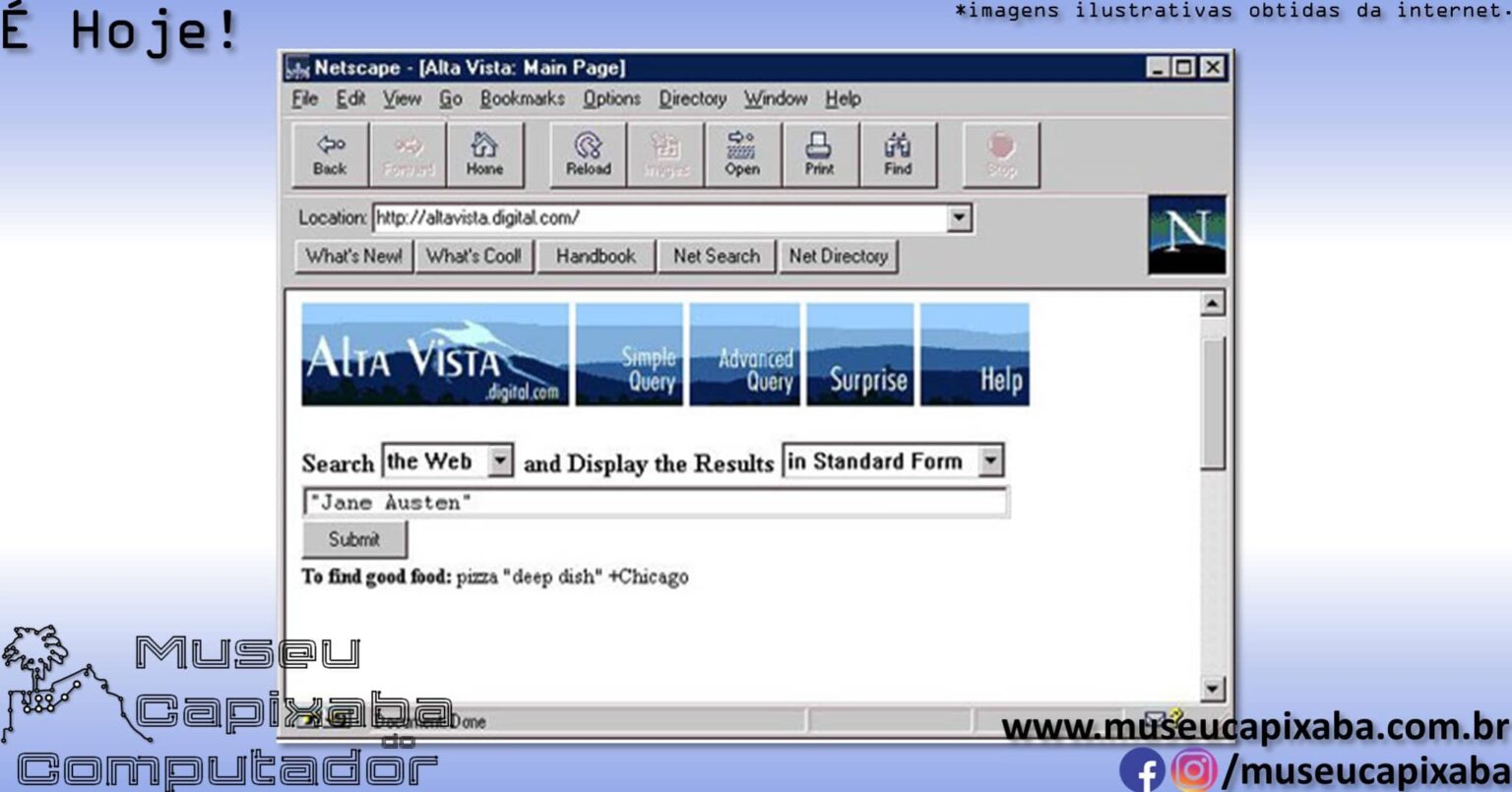Click the AltaVista banner logo

(433, 355)
